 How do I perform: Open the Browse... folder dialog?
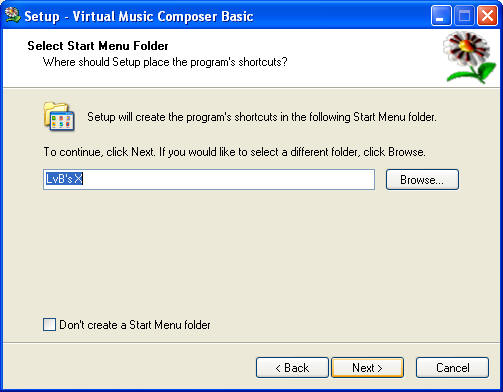tap(422, 180)
